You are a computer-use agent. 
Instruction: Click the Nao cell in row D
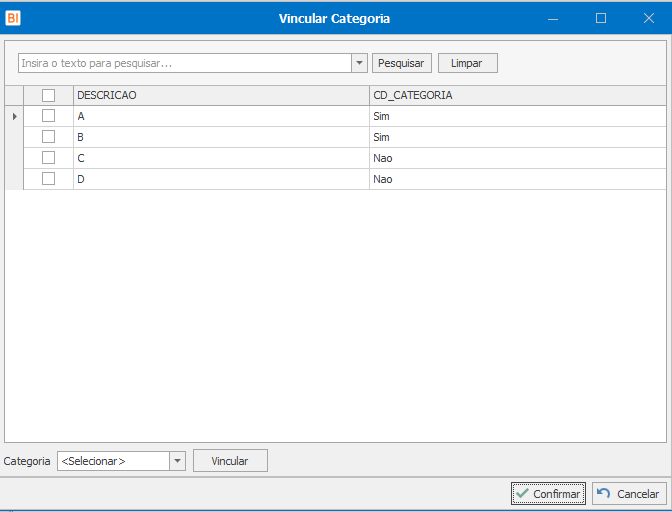click(x=518, y=179)
